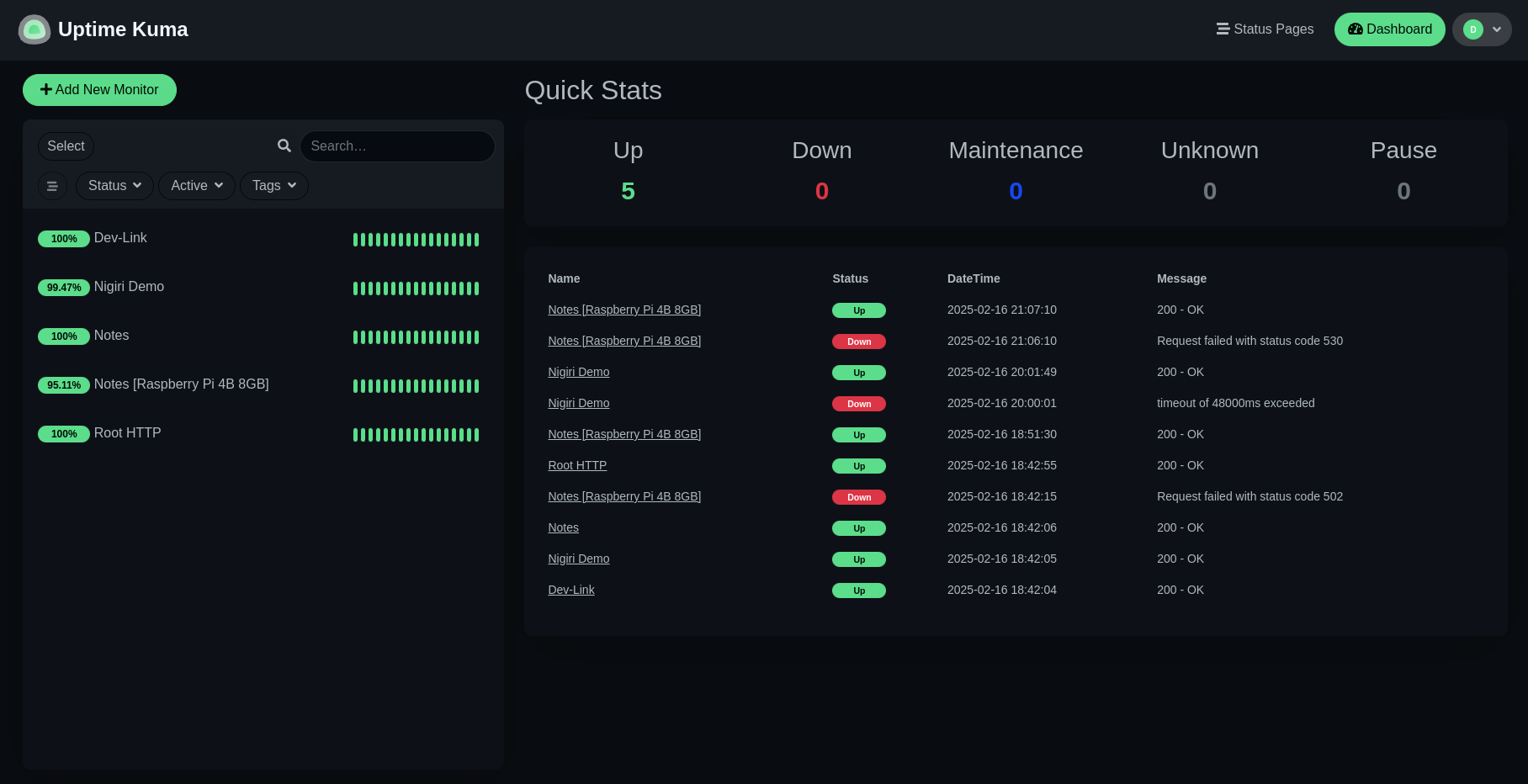This screenshot has width=1528, height=784.
Task: Click the DateTime column header
Action: [x=974, y=278]
